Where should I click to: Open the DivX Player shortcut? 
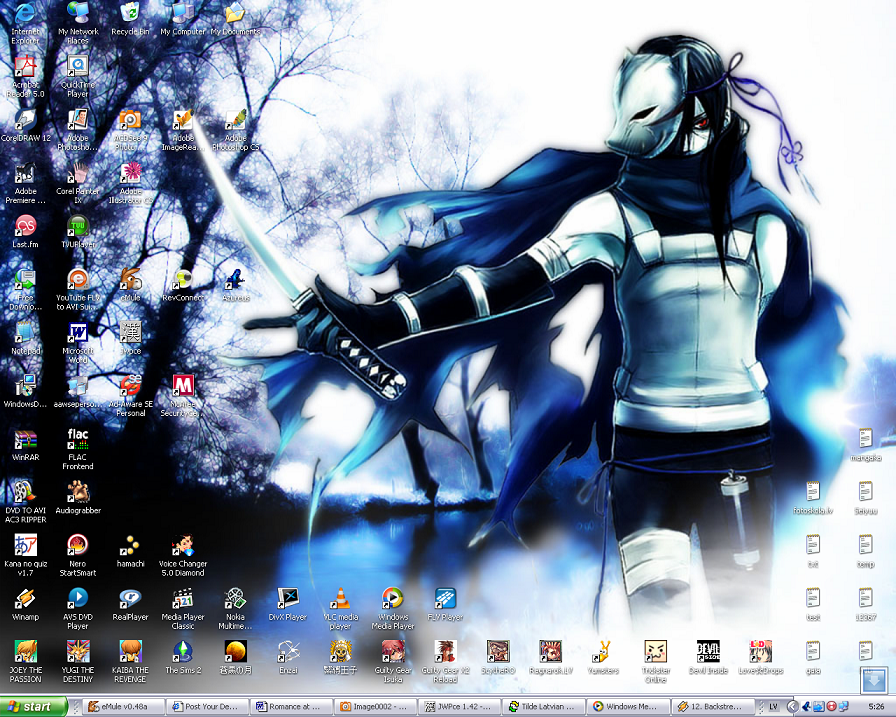click(288, 598)
